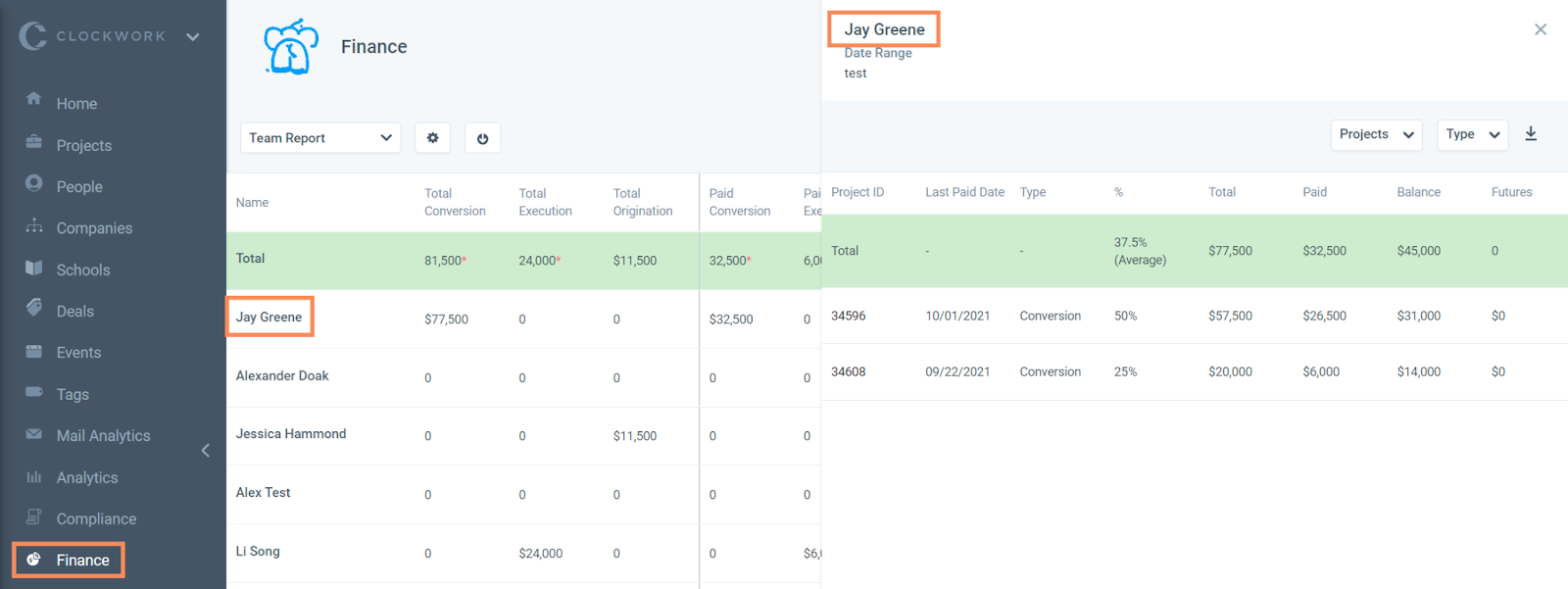This screenshot has width=1568, height=589.
Task: Open the Mail Analytics section
Action: tap(103, 436)
